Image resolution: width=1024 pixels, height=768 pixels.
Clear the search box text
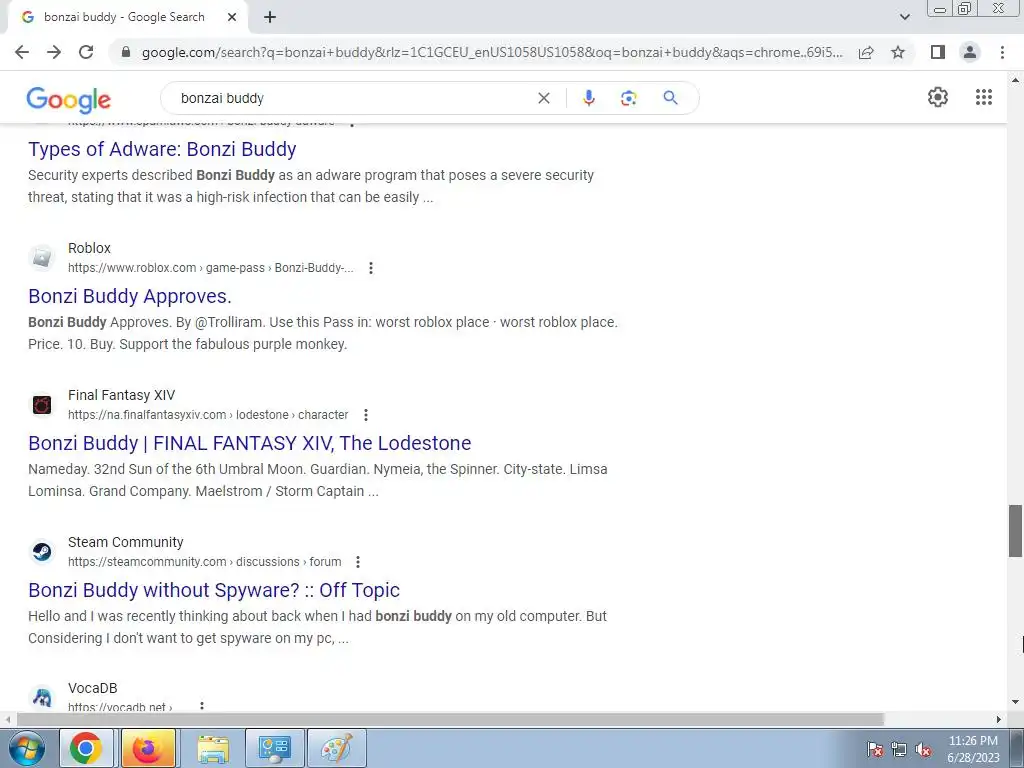coord(543,98)
